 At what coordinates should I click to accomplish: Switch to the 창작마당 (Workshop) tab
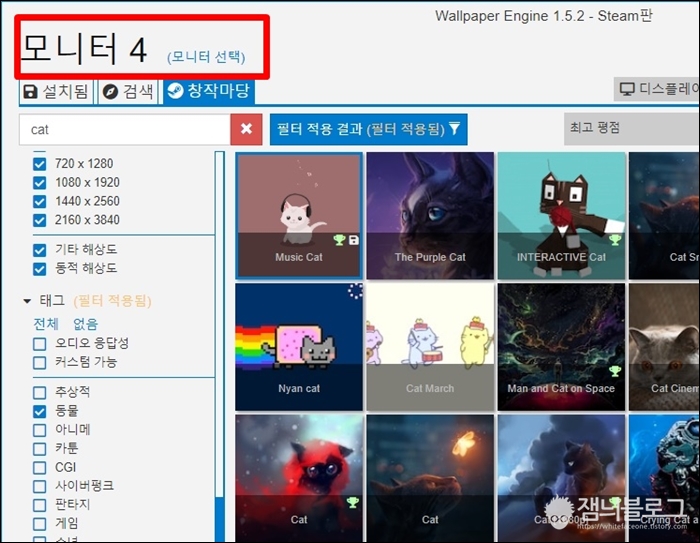208,91
